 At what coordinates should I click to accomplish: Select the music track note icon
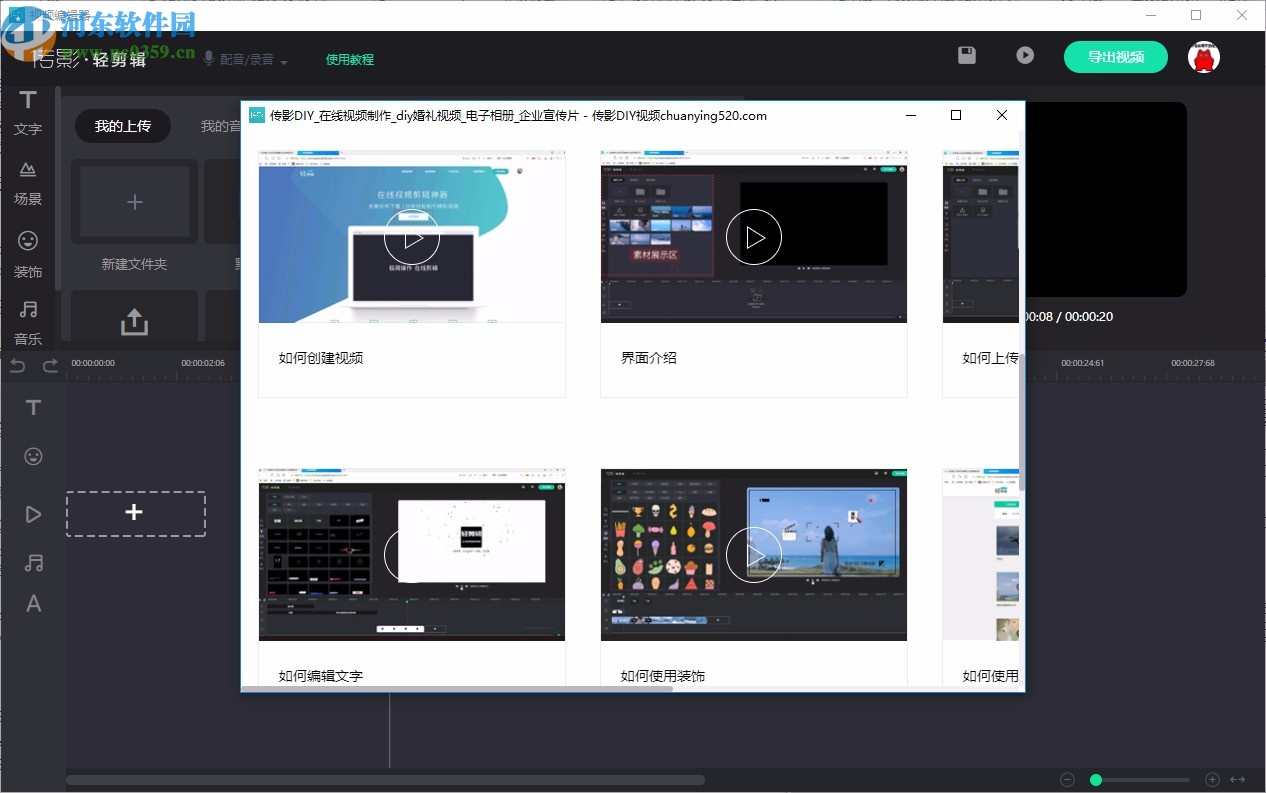(33, 563)
